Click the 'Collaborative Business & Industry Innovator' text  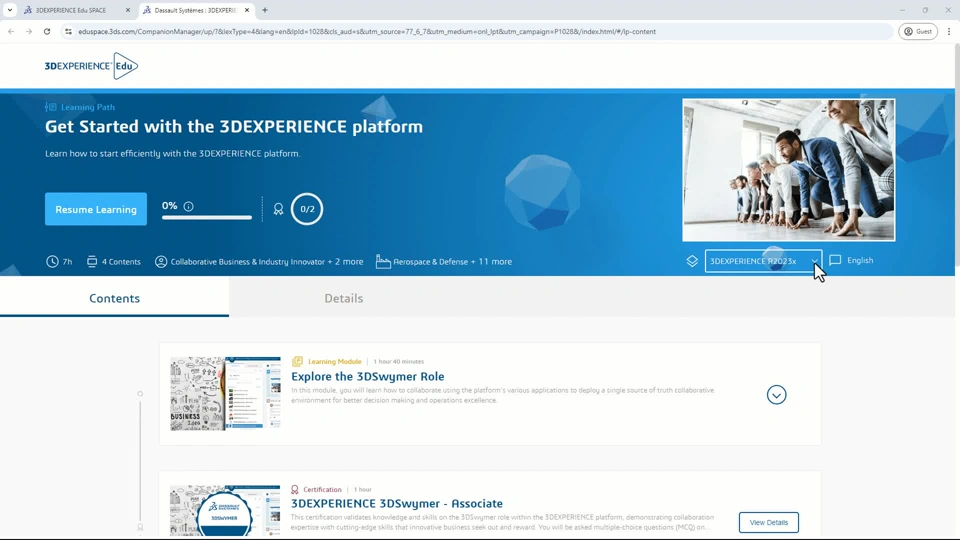(x=247, y=261)
